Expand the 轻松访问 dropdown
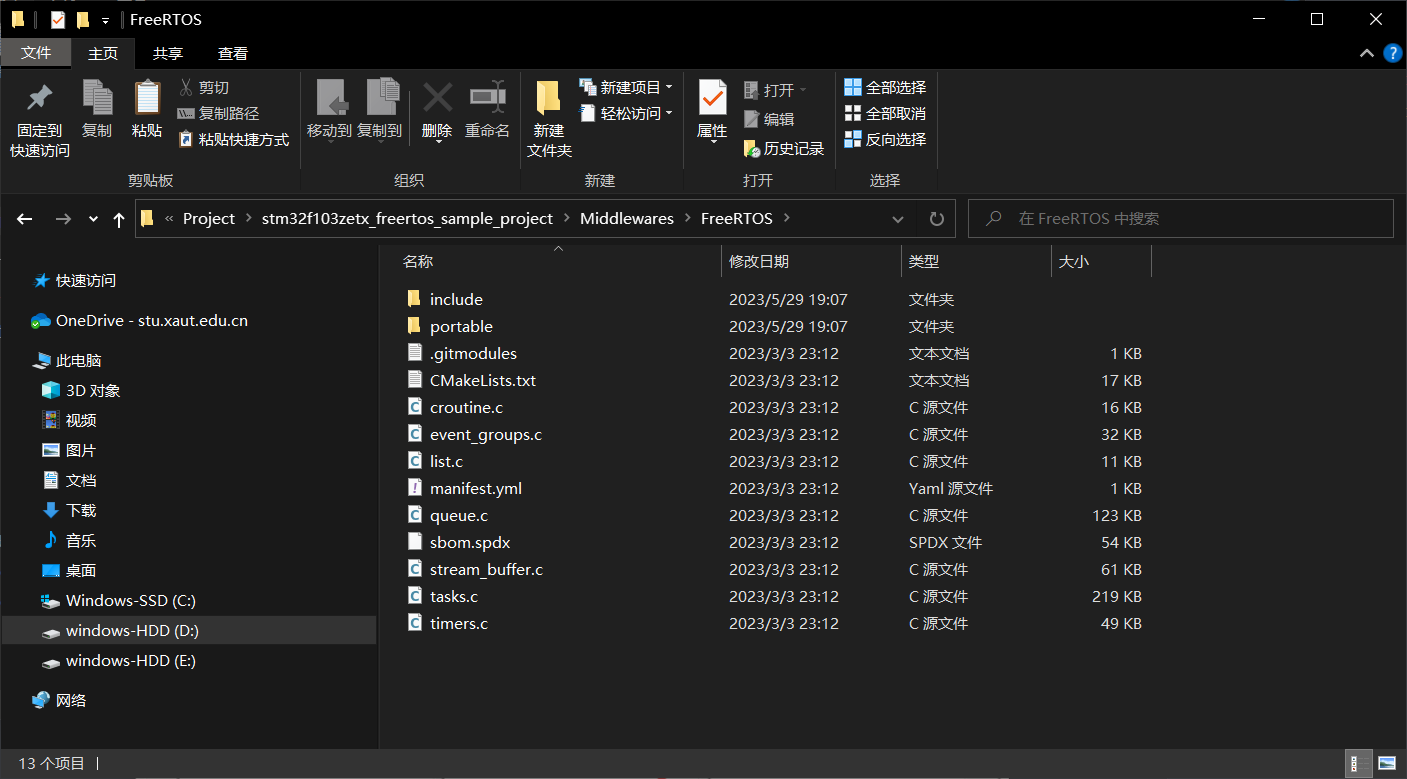Image resolution: width=1407 pixels, height=779 pixels. click(x=669, y=114)
